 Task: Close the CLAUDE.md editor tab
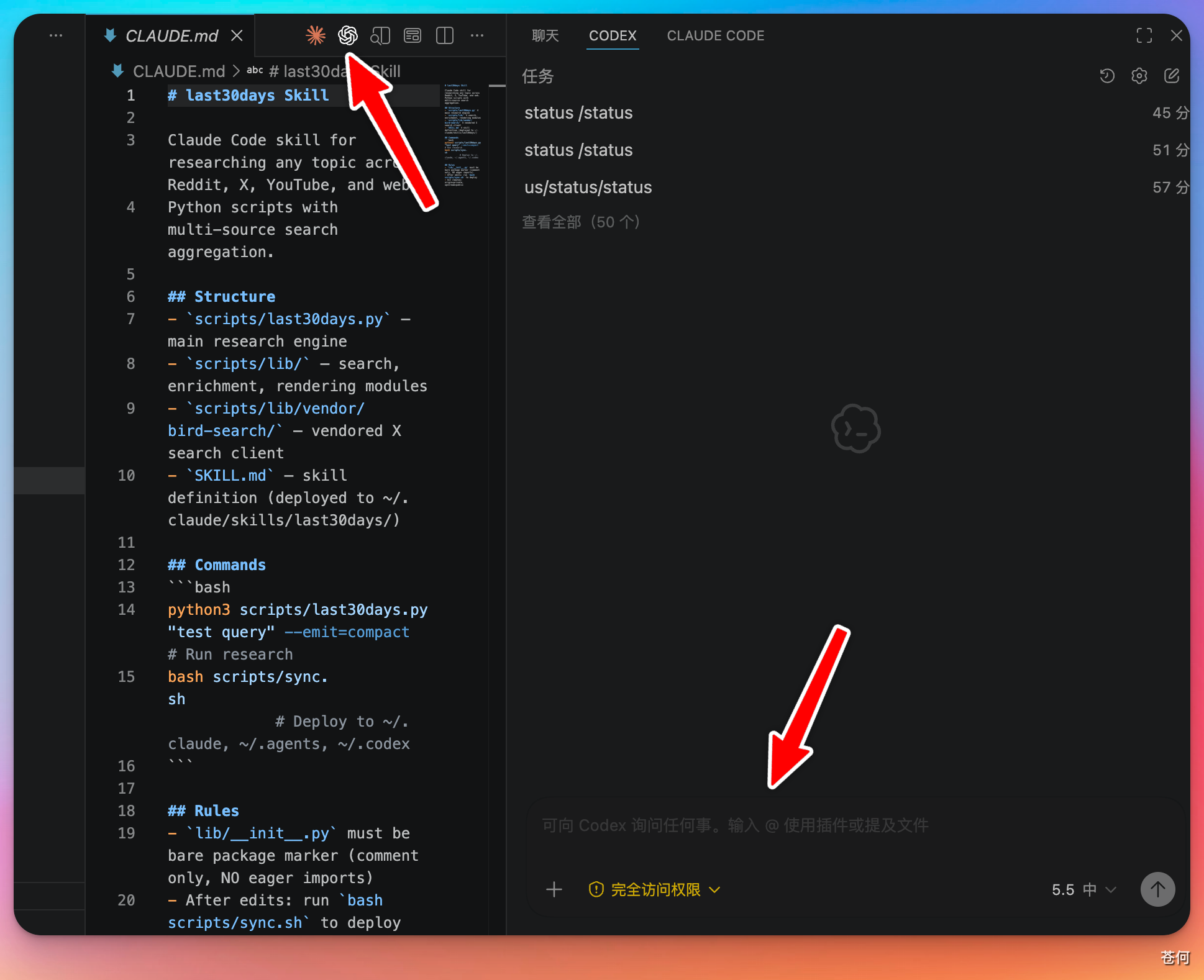tap(237, 35)
